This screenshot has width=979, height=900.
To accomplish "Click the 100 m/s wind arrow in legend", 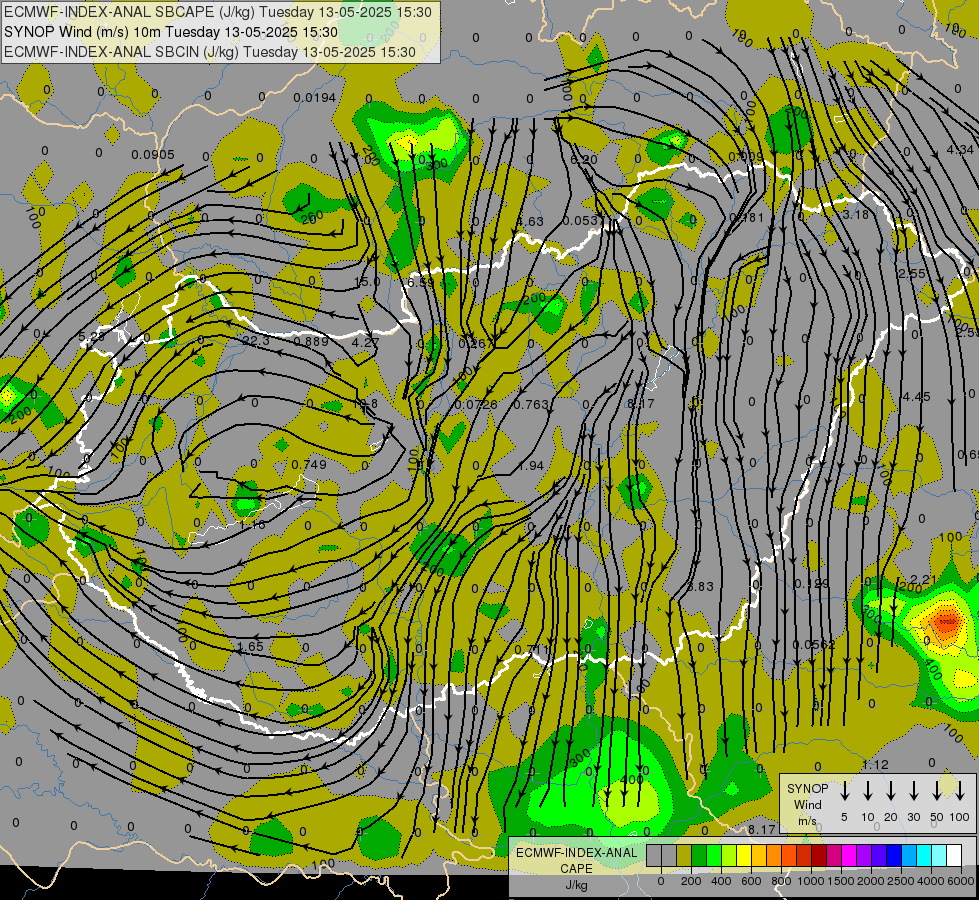I will click(x=960, y=791).
